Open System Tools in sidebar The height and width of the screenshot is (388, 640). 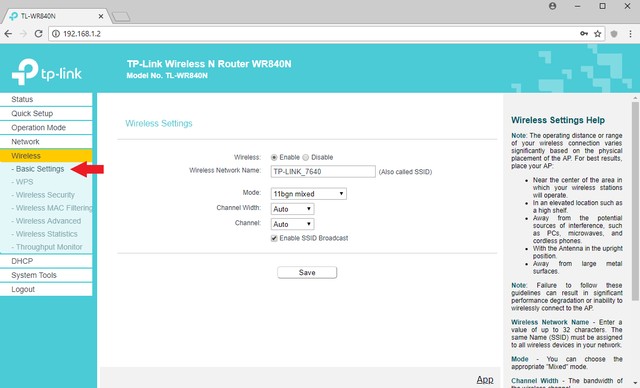[46, 275]
